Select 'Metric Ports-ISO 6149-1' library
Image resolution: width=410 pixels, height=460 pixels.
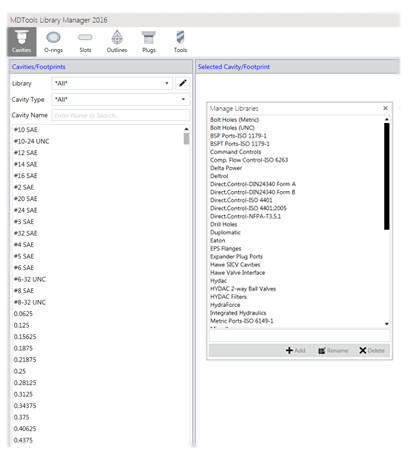(x=242, y=321)
